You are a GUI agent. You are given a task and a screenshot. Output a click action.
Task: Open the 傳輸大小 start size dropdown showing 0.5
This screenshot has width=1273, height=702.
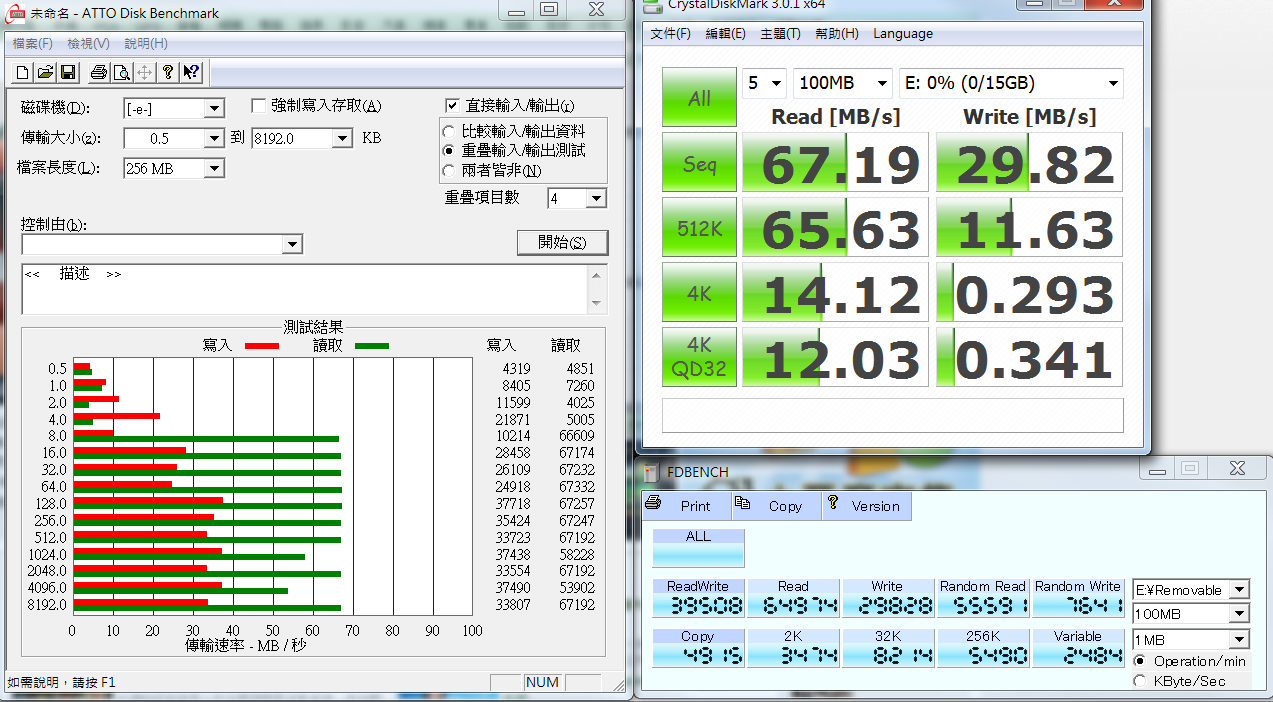[x=214, y=138]
